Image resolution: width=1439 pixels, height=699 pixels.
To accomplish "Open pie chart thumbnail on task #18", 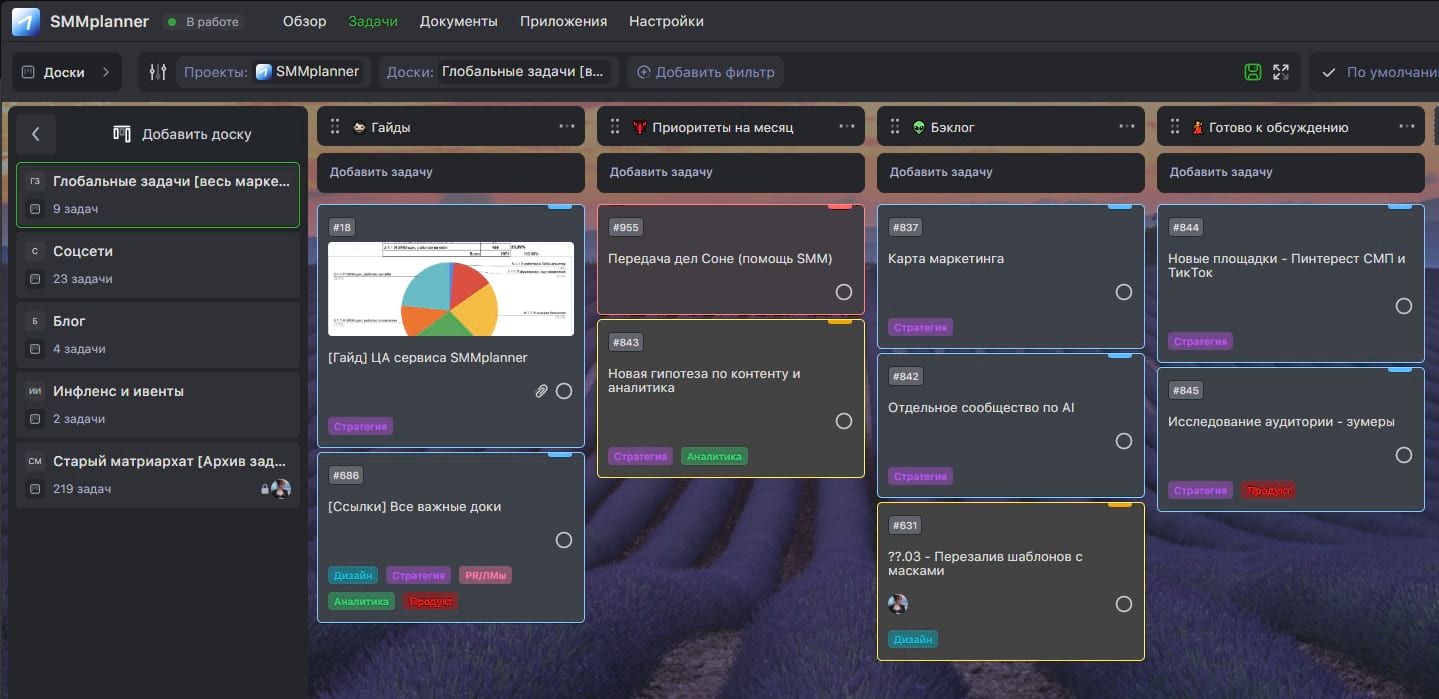I will coord(451,289).
